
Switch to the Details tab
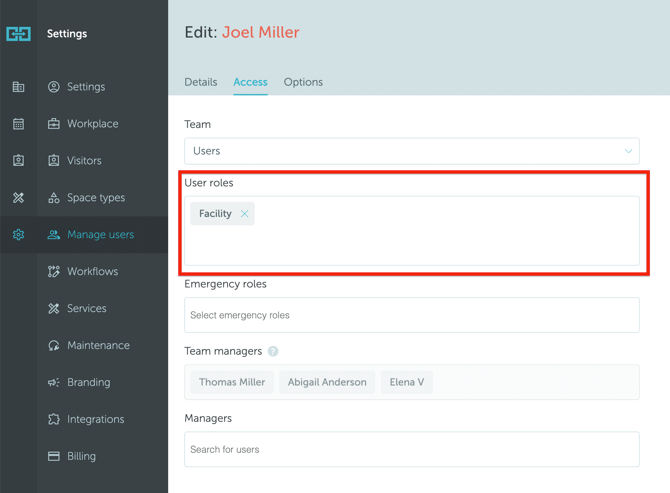201,82
